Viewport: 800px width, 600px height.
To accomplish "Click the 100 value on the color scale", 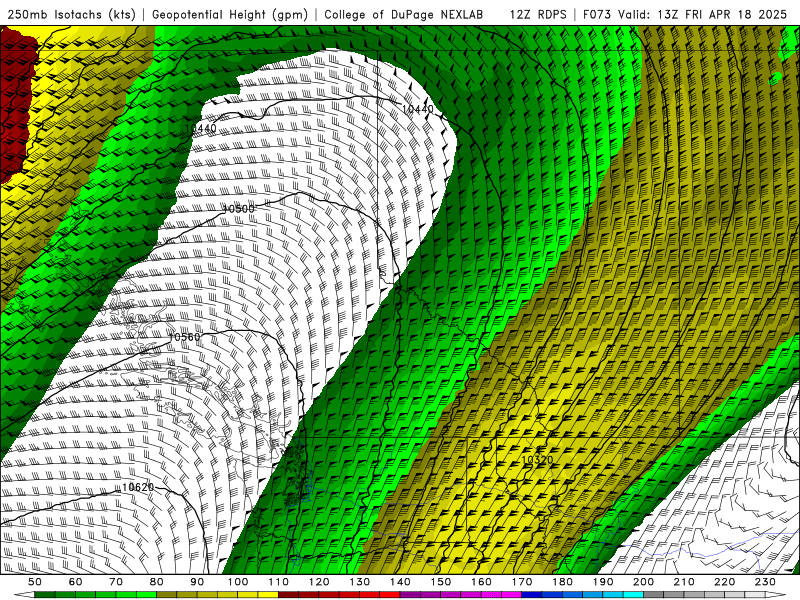I will (x=238, y=582).
